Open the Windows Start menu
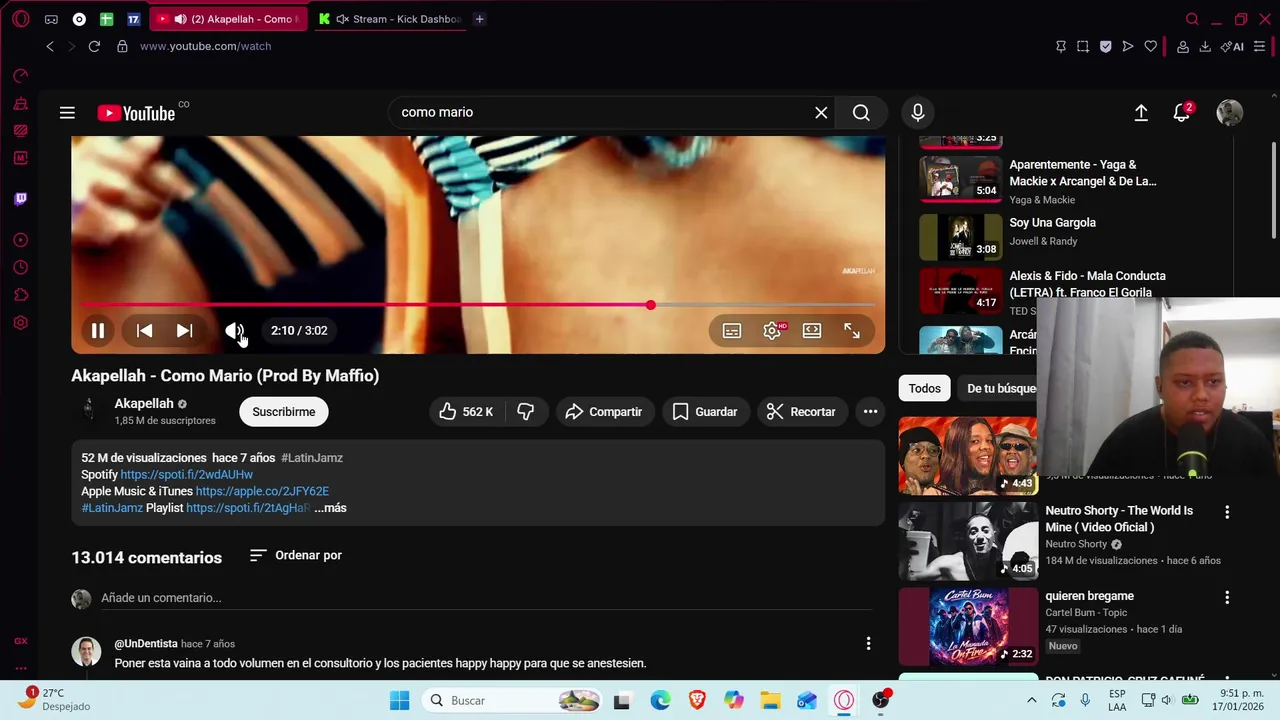 [399, 700]
